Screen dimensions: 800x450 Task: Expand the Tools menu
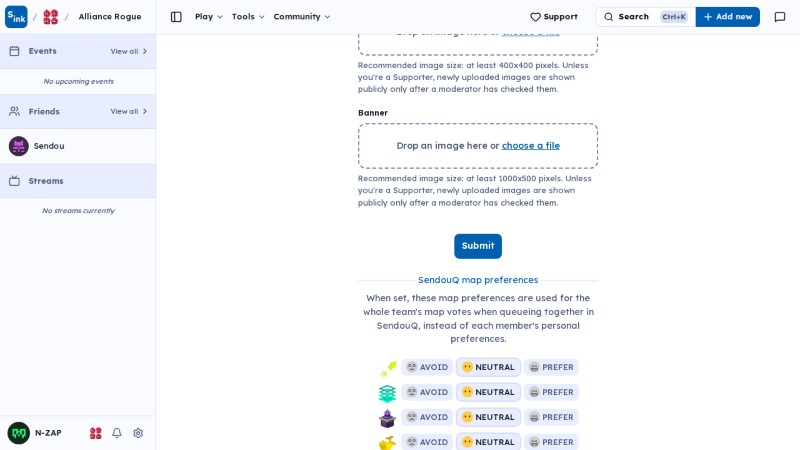click(x=248, y=17)
